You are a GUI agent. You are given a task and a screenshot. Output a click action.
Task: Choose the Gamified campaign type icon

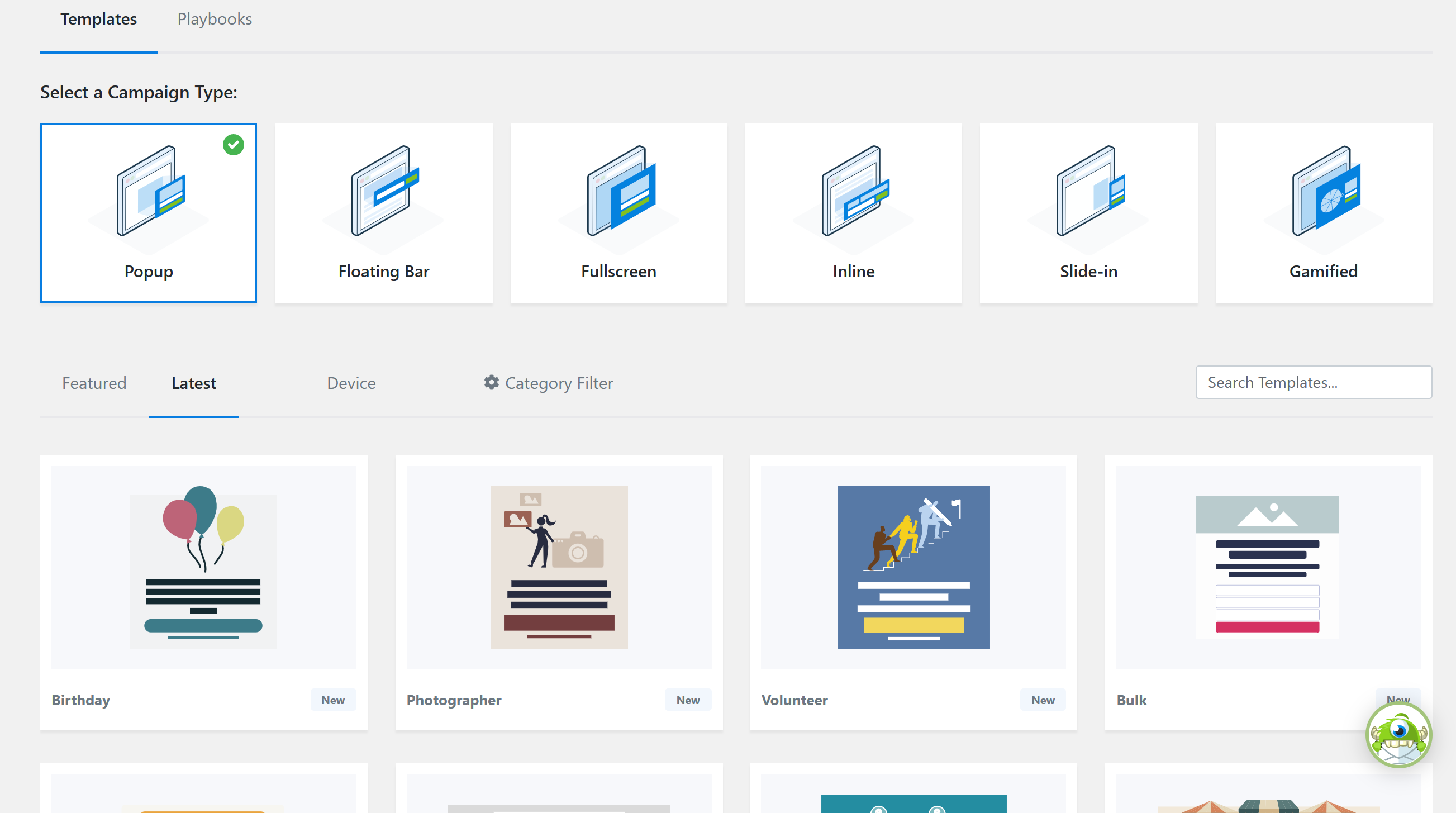click(1325, 191)
